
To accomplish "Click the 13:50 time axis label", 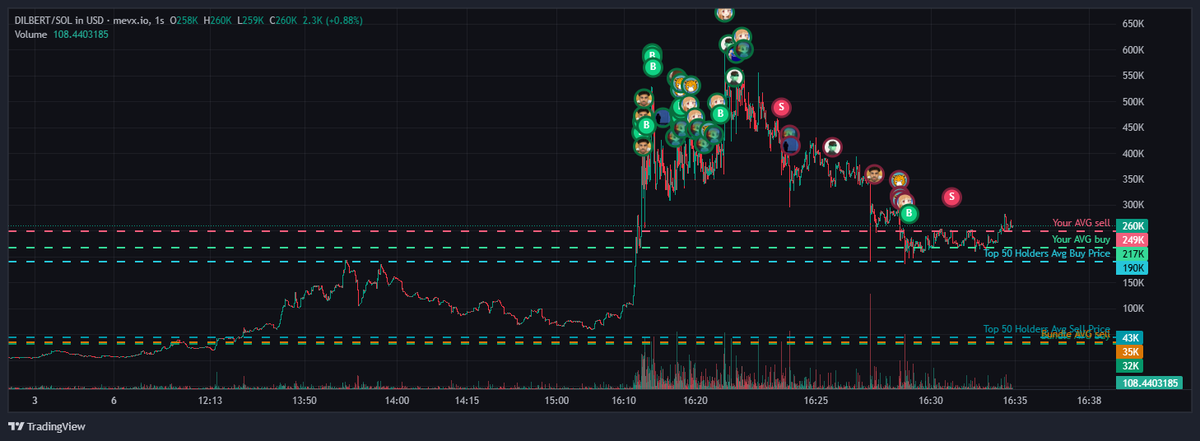I will click(304, 400).
